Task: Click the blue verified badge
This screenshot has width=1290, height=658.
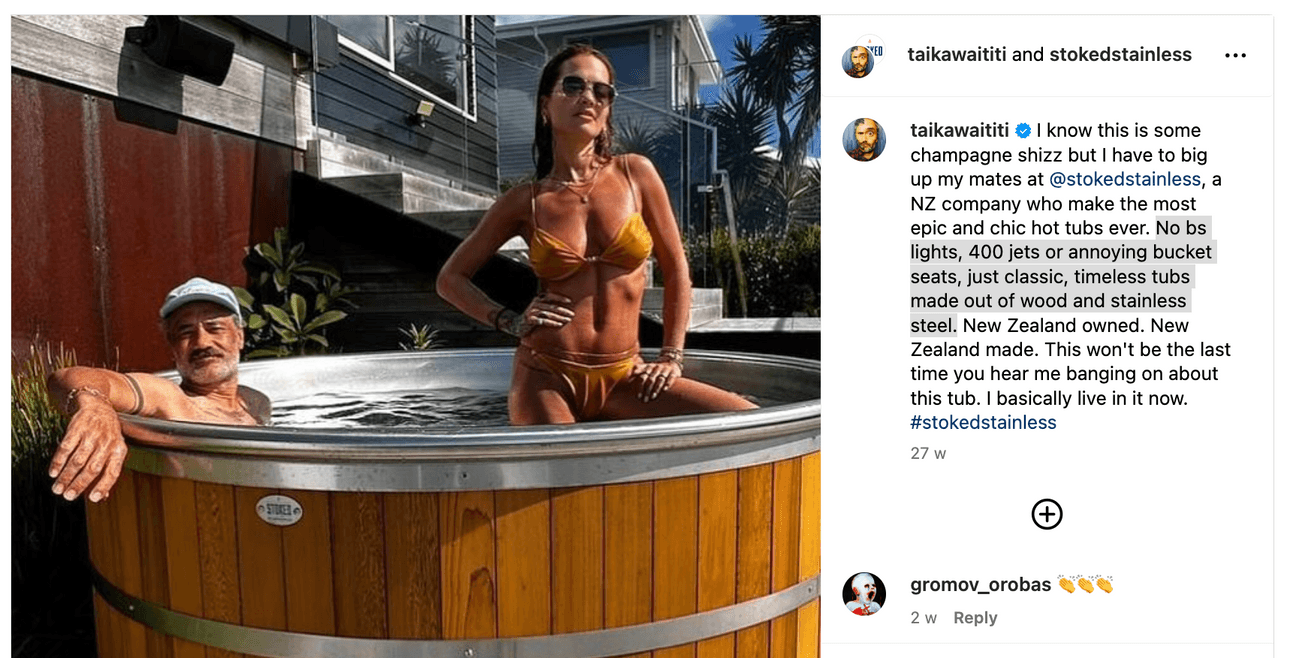Action: 1023,131
